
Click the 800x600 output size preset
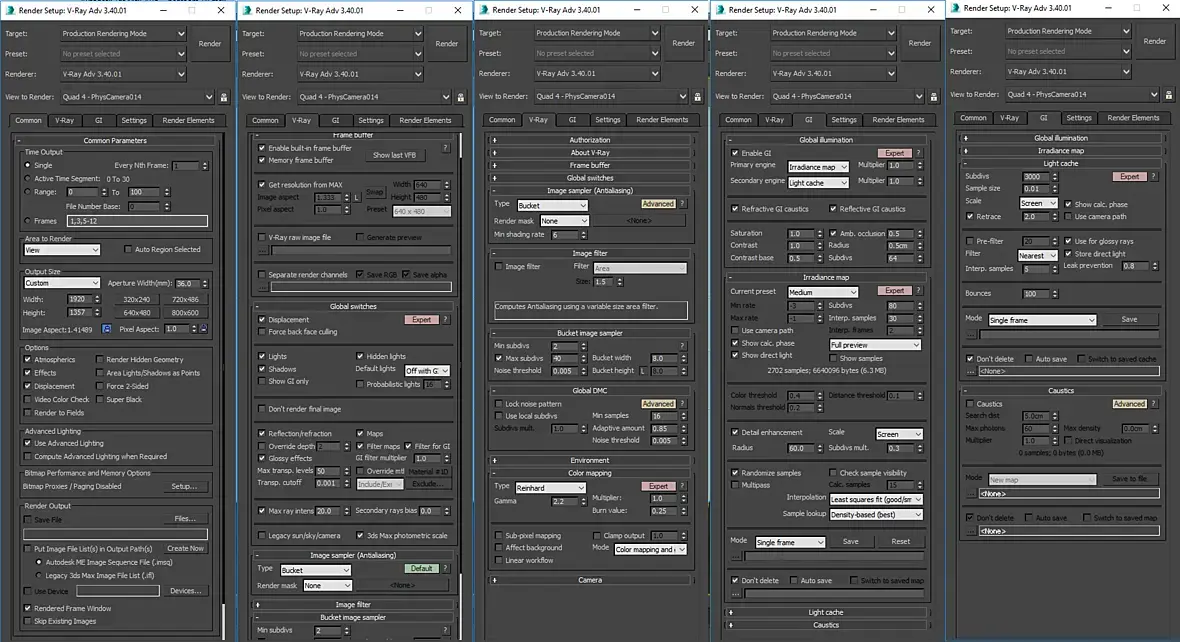(185, 313)
